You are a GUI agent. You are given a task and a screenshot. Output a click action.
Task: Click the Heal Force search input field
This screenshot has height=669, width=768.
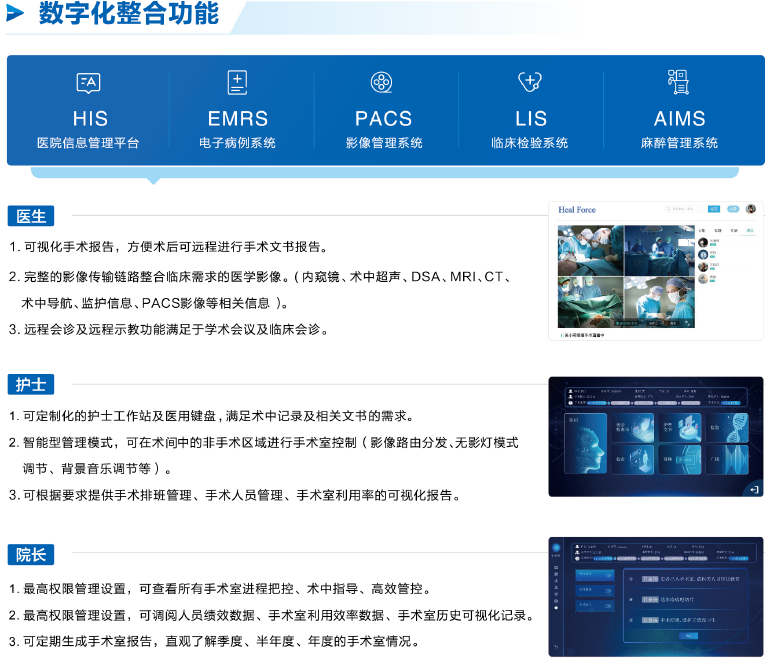click(x=685, y=209)
